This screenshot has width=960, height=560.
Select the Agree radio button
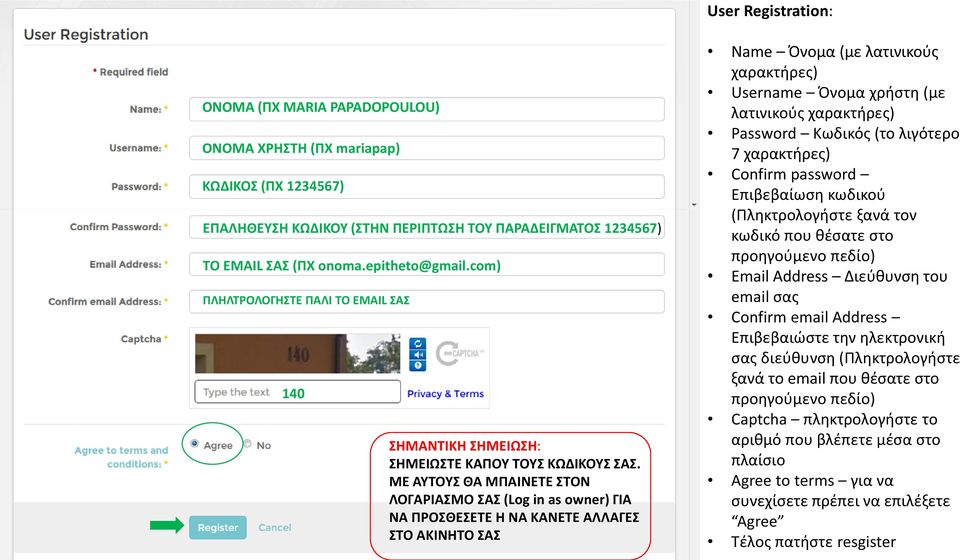click(x=194, y=444)
